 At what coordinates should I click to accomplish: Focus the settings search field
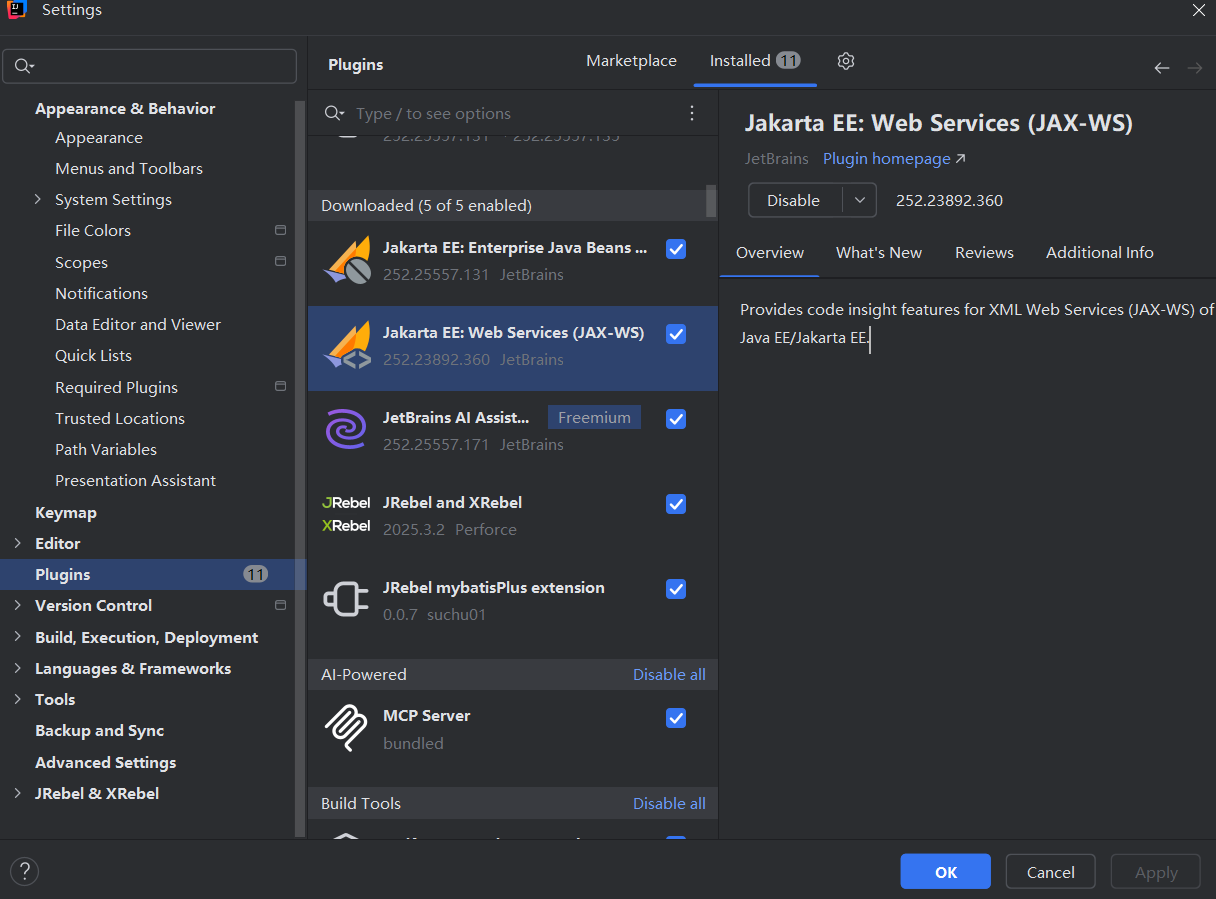[x=150, y=66]
